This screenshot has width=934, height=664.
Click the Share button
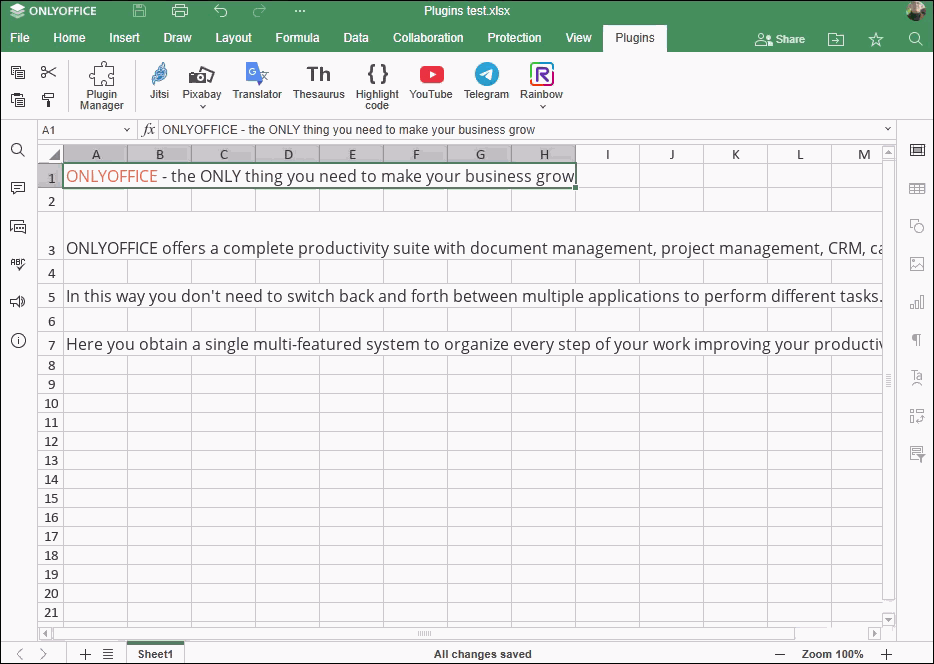pyautogui.click(x=779, y=39)
